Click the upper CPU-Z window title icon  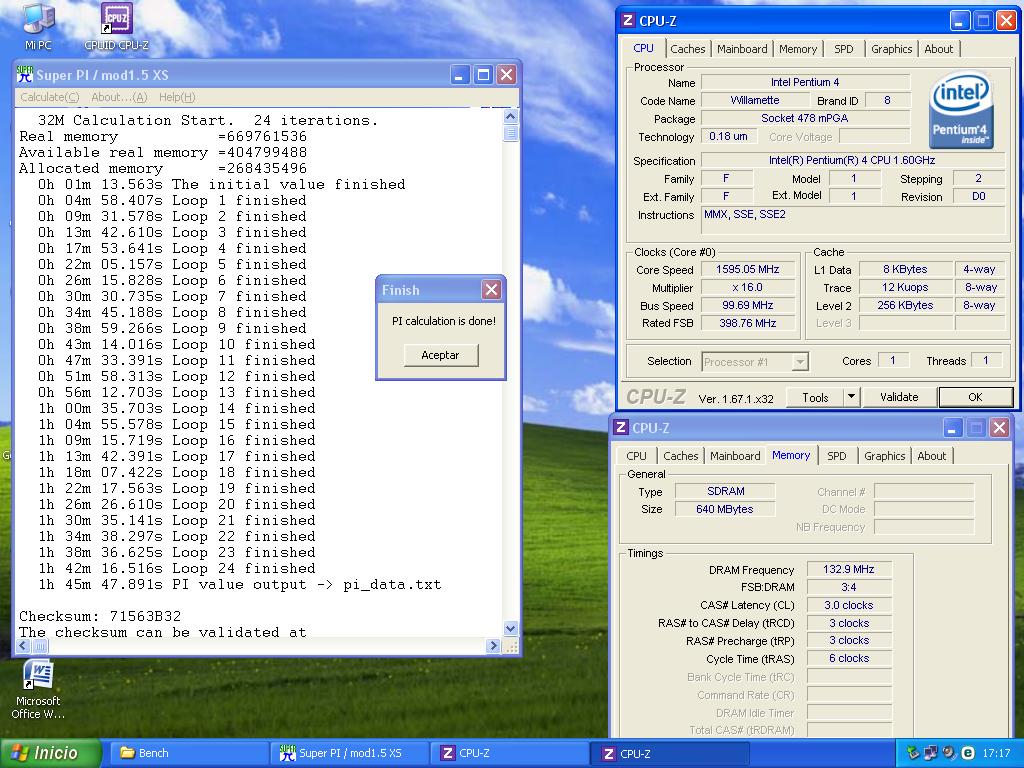pyautogui.click(x=628, y=20)
